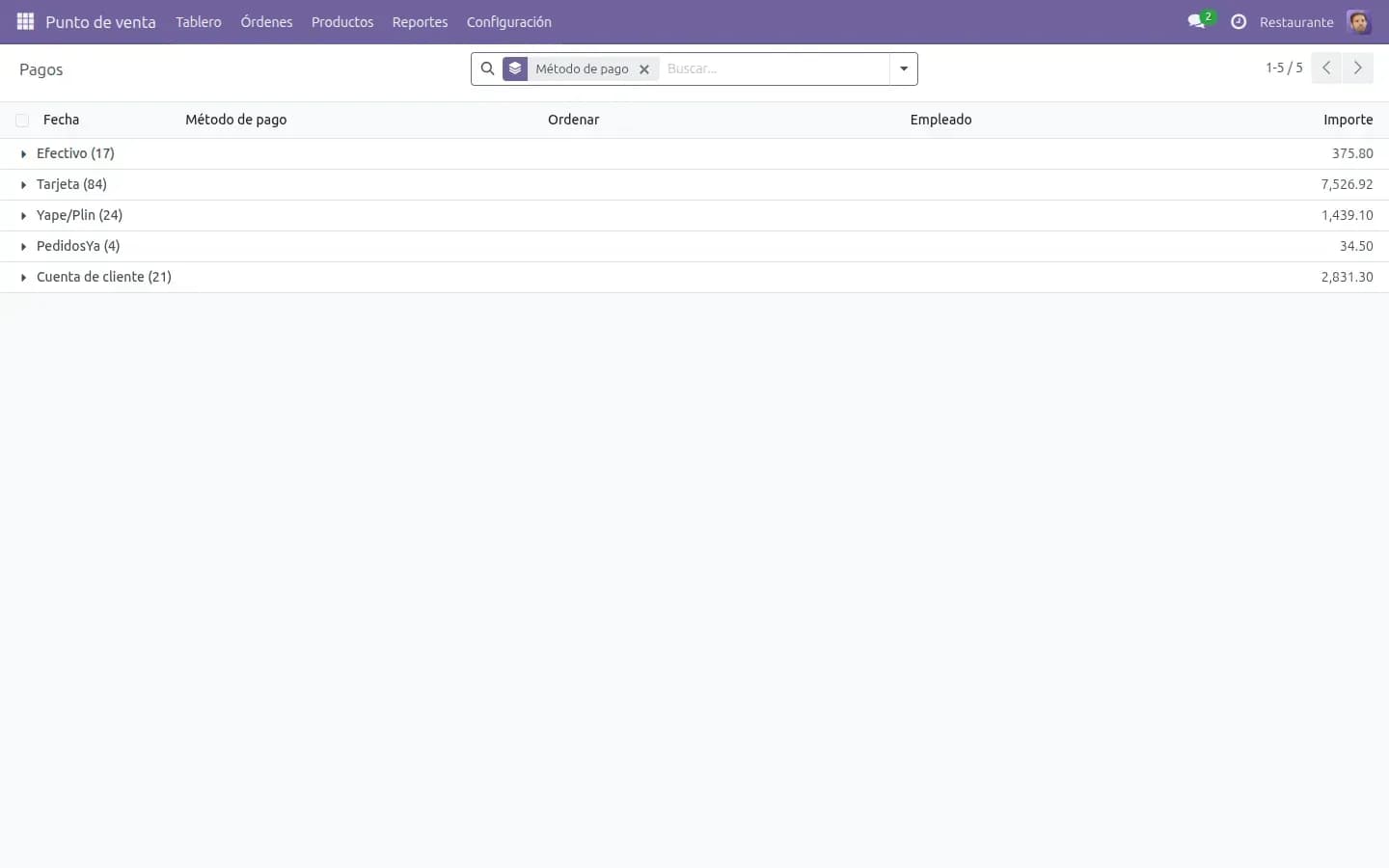Open the conversations chat icon with badge

[1199, 21]
